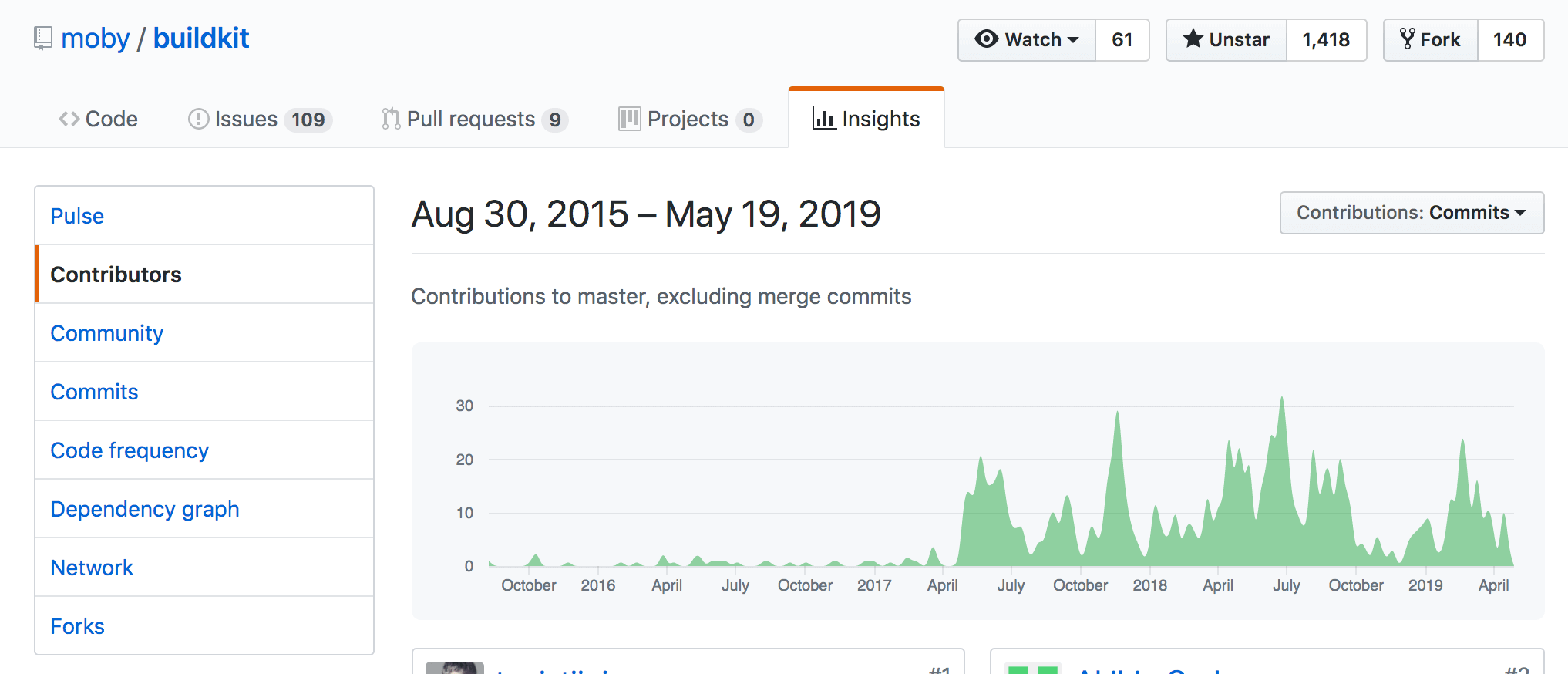Click the Projects count badge 0
Viewport: 1568px width, 674px height.
coord(749,120)
